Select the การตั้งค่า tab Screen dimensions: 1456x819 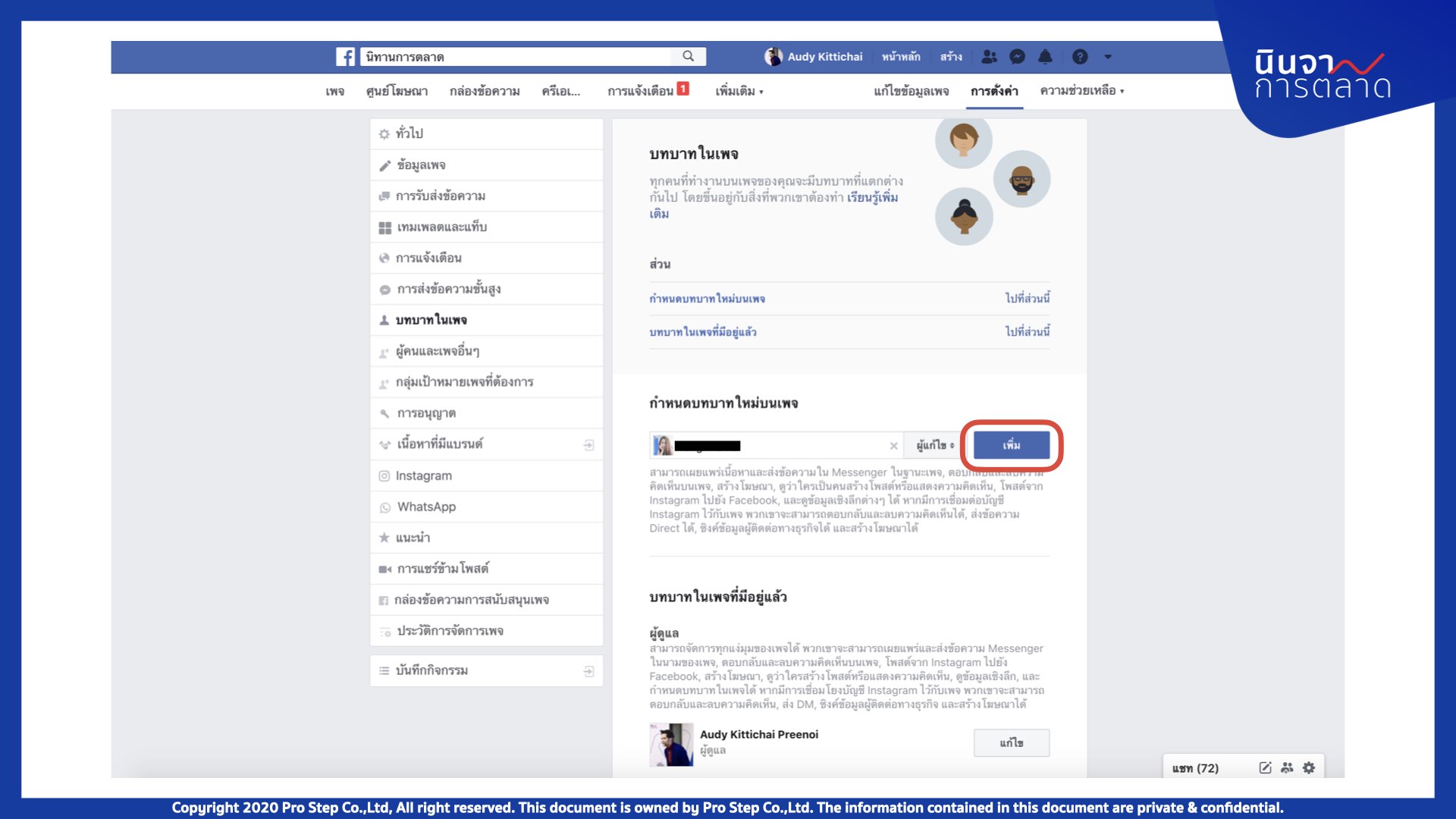tap(994, 91)
